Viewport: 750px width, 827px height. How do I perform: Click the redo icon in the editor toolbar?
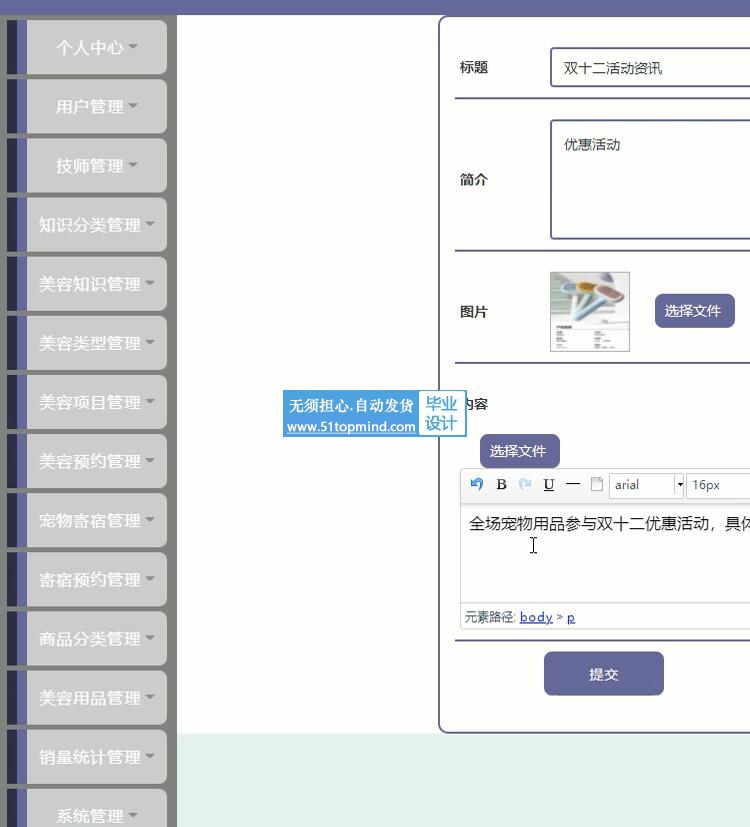(x=525, y=484)
